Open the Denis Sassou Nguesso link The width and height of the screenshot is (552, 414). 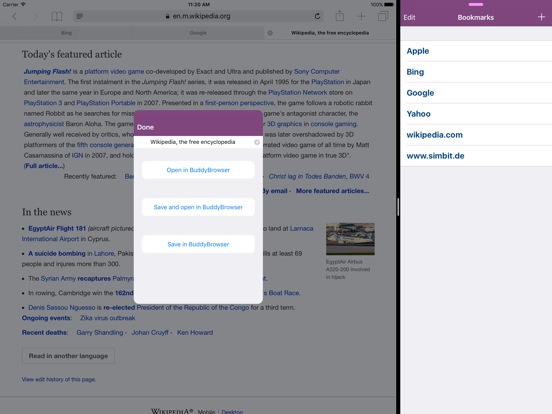[x=62, y=307]
